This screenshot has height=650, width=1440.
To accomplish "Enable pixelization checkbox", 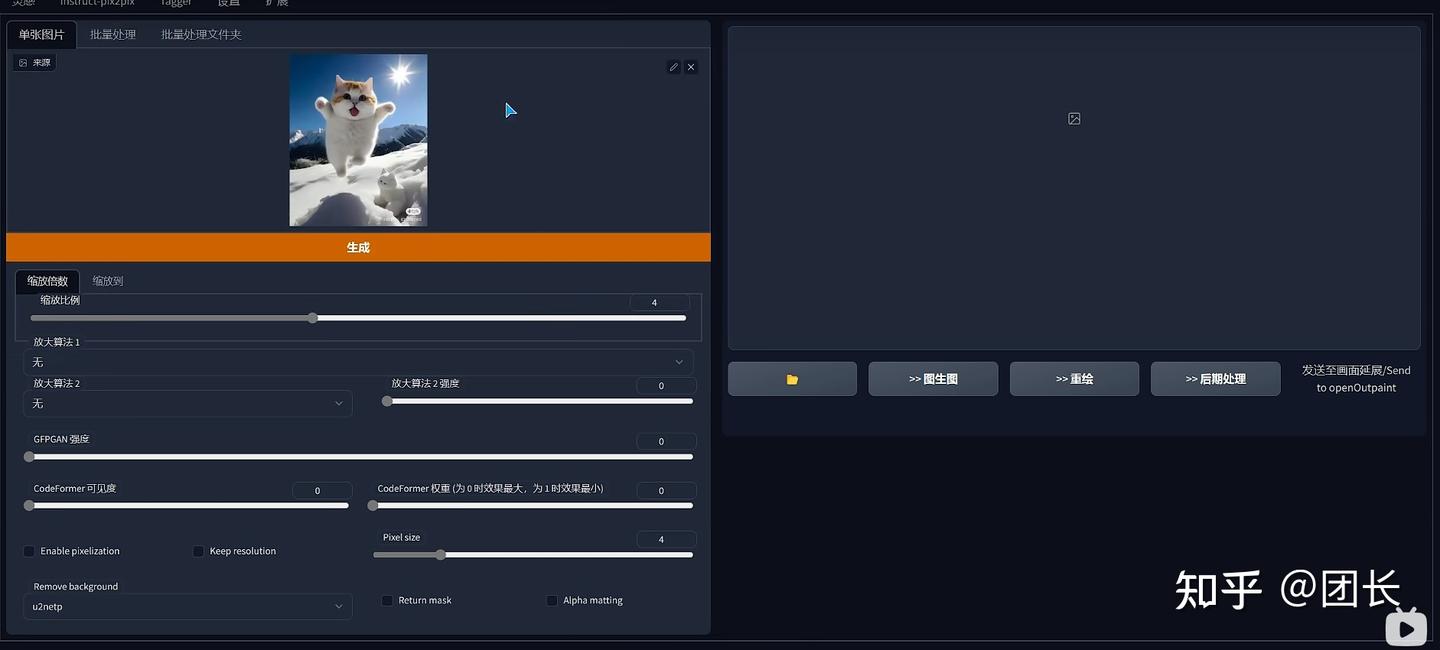I will point(29,551).
